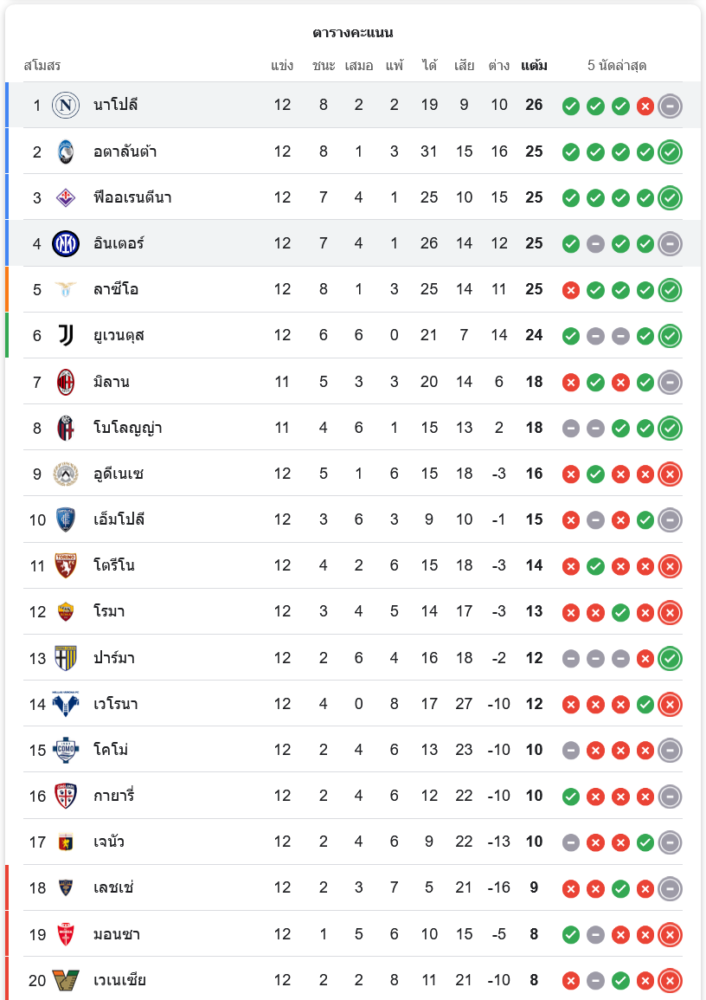Image resolution: width=706 pixels, height=1000 pixels.
Task: Click the Venezia club crest icon
Action: coord(66,980)
